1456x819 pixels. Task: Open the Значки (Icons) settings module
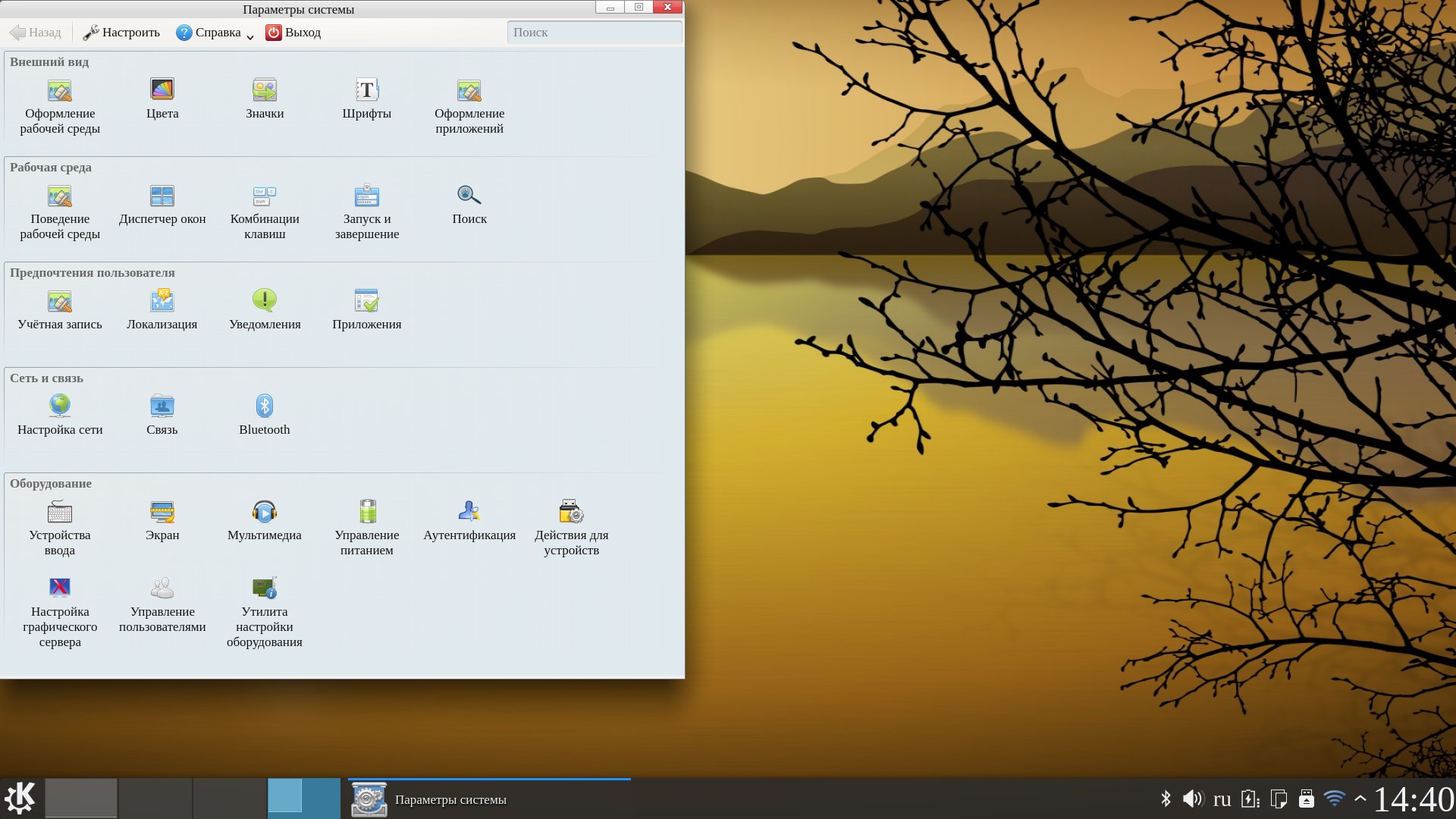pos(265,90)
